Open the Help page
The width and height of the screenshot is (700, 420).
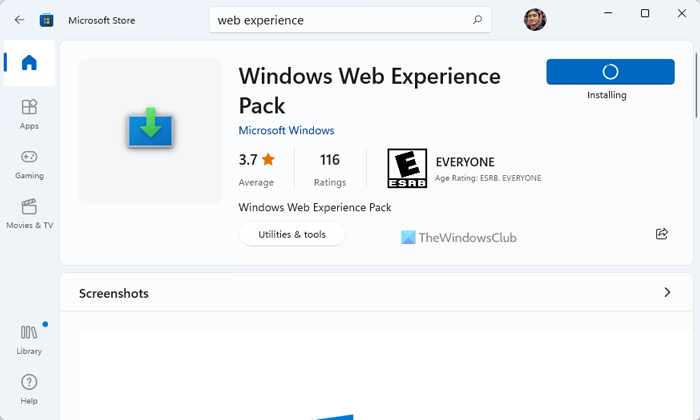(x=29, y=388)
